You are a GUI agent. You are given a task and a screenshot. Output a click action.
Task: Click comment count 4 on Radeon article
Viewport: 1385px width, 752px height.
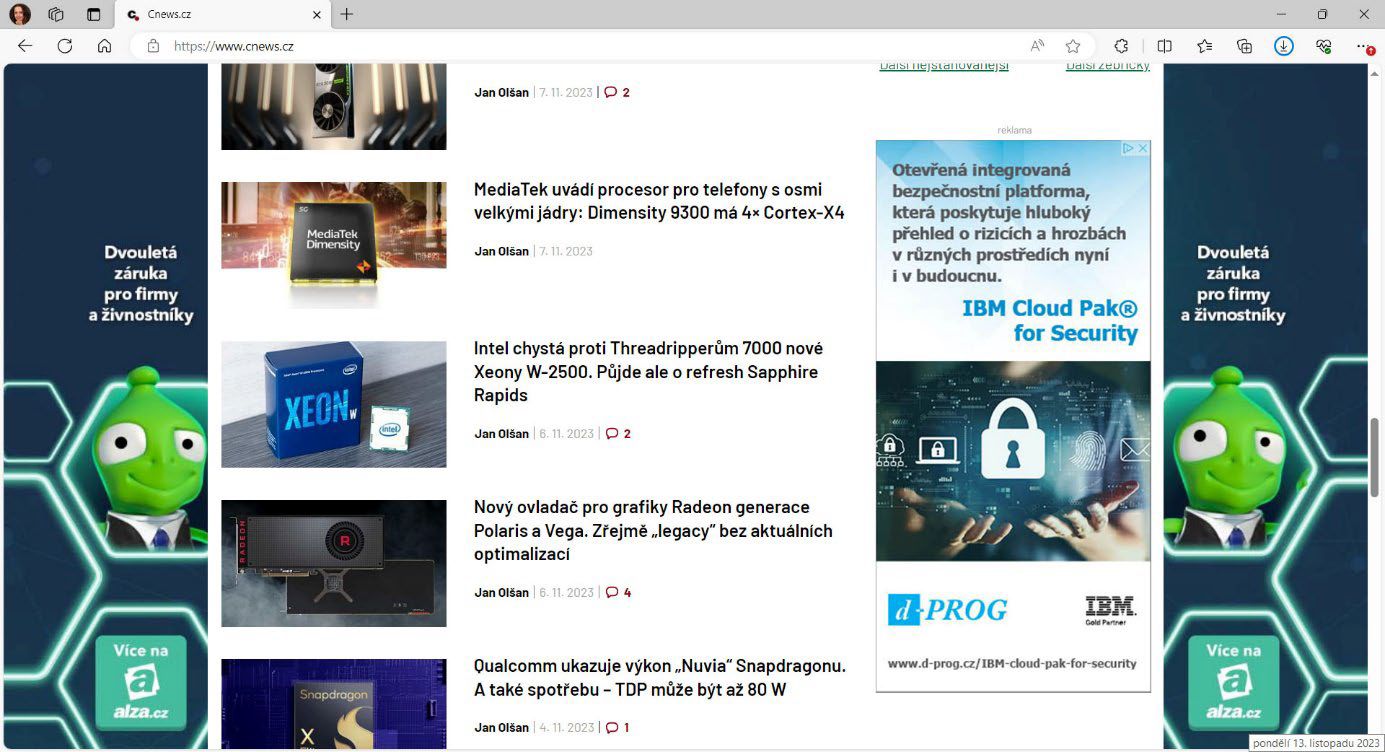pos(627,593)
